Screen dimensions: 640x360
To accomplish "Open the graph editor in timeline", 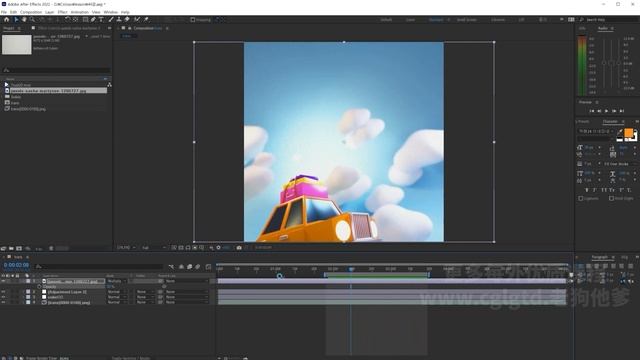I will 209,267.
